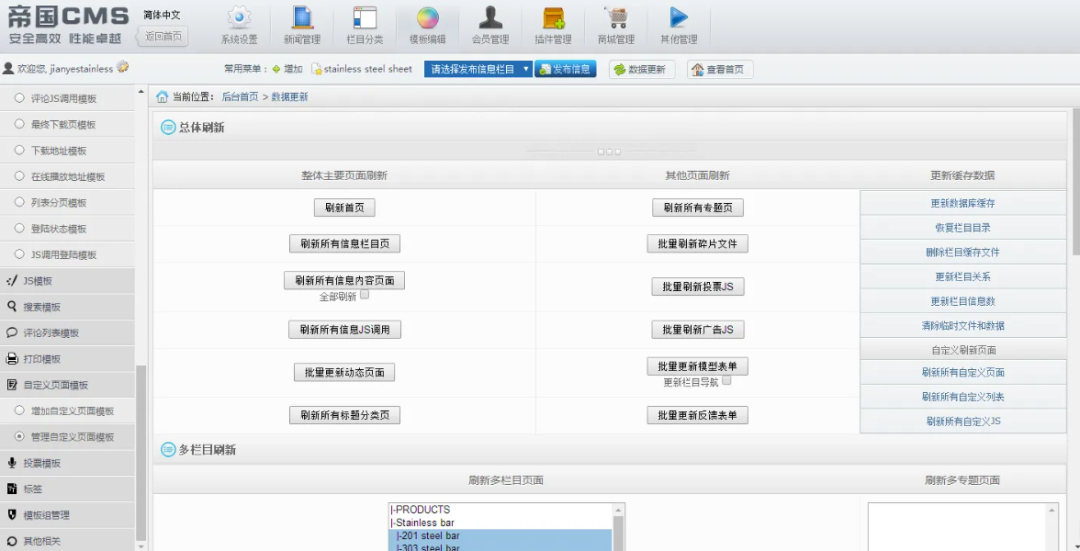Select JS调用登陆模板 radio option
1080x551 pixels.
[x=19, y=254]
